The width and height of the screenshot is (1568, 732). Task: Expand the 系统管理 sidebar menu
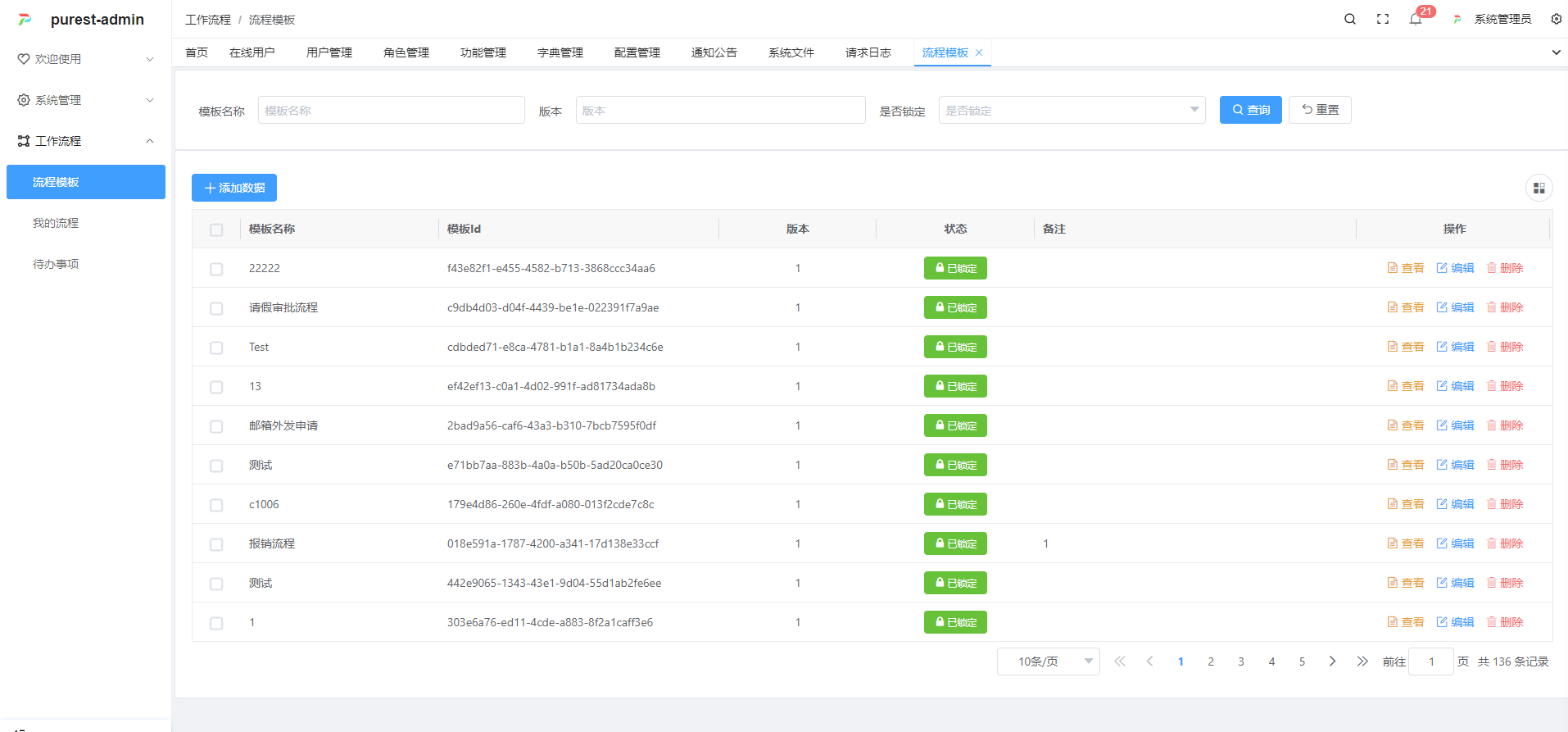click(x=85, y=100)
